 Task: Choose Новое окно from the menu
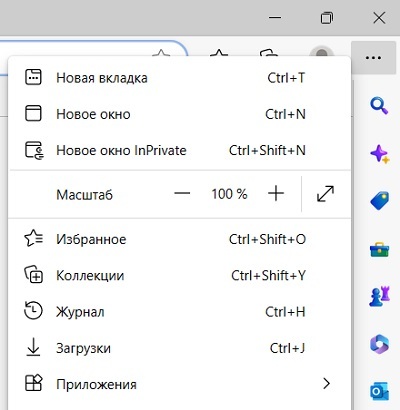180,114
